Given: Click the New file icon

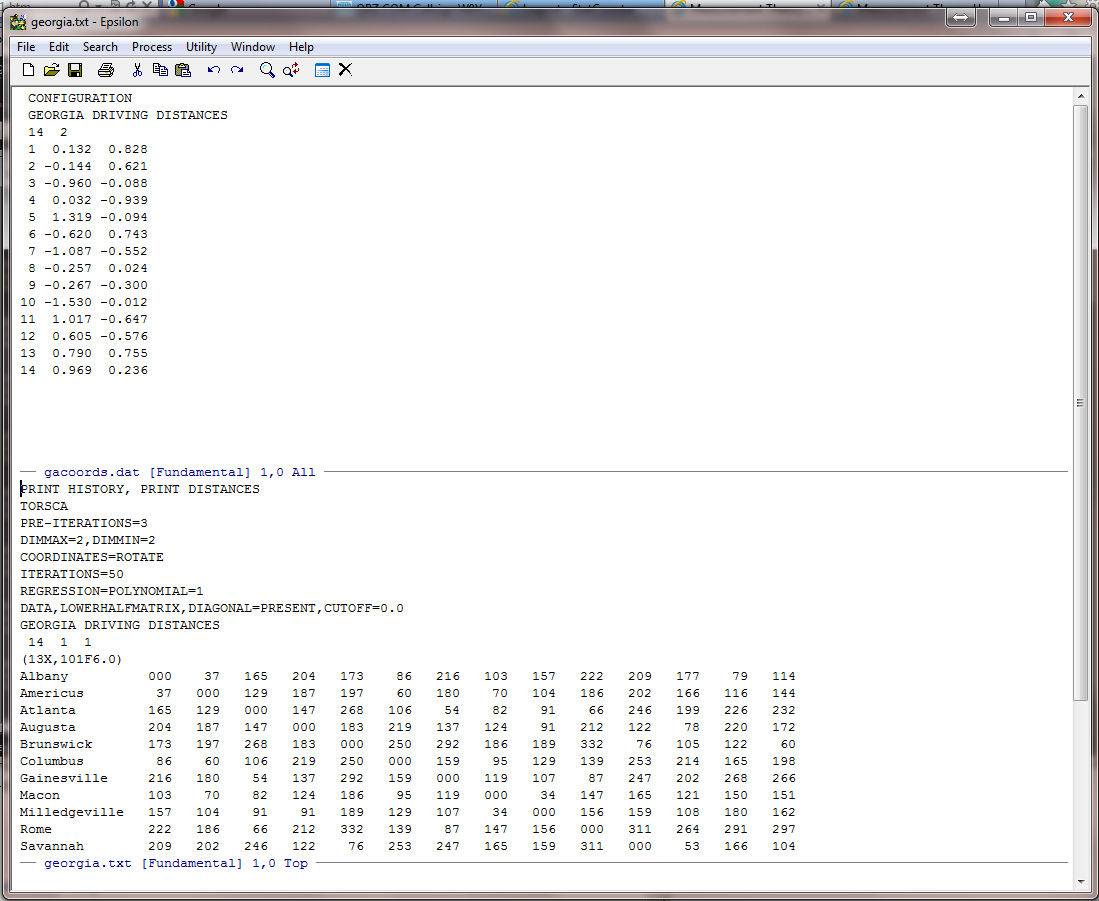Looking at the screenshot, I should pyautogui.click(x=28, y=70).
